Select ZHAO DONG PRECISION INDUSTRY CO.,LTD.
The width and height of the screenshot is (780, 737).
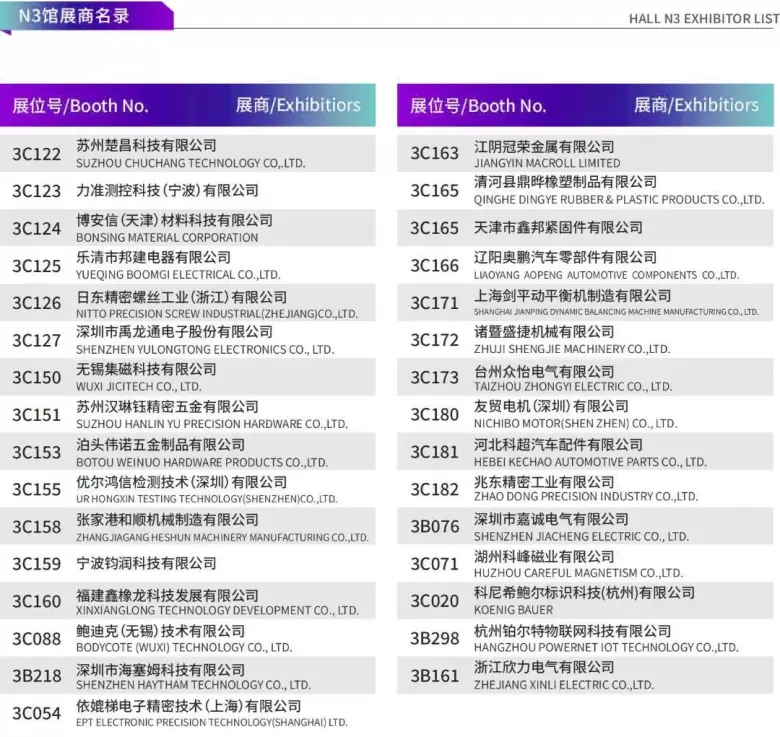click(586, 496)
